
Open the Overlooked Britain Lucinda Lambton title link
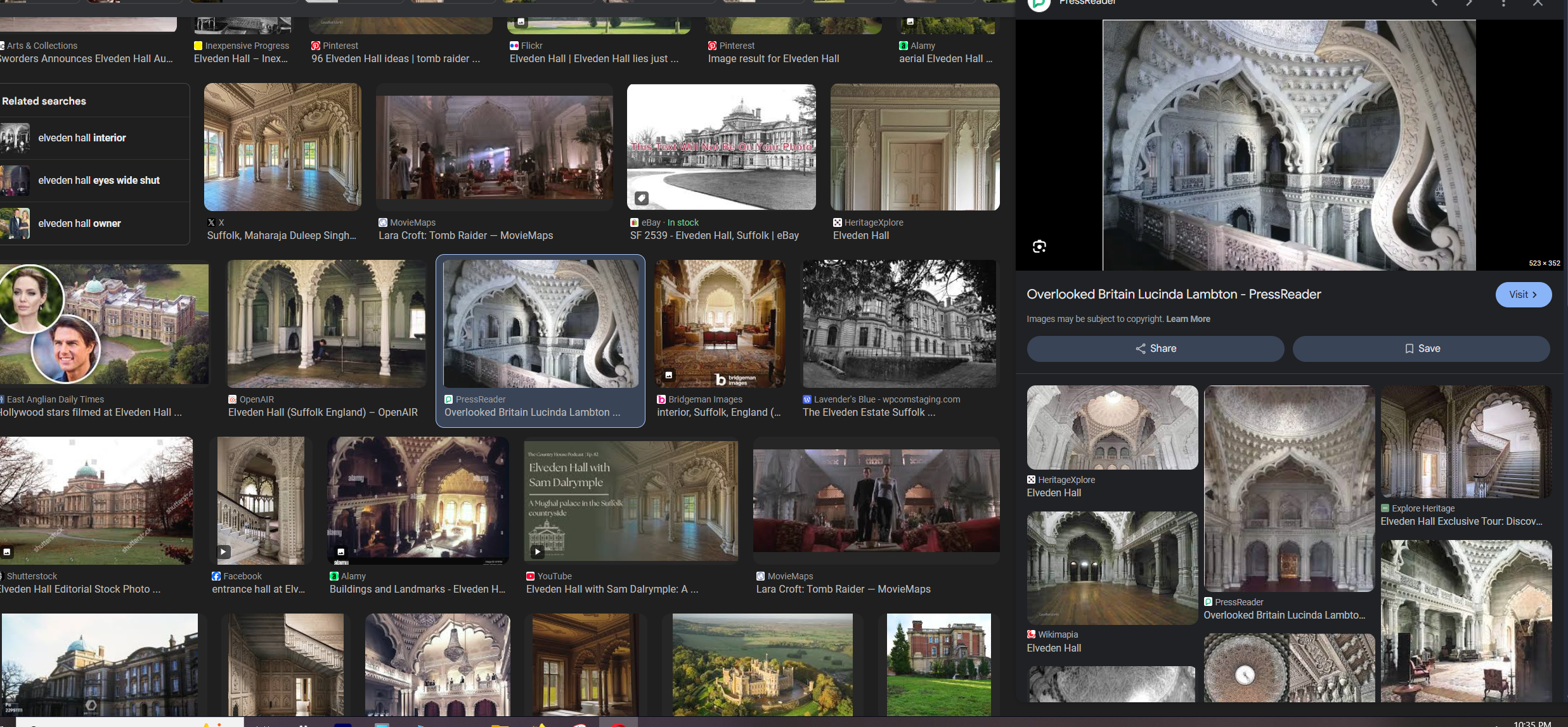point(1174,294)
